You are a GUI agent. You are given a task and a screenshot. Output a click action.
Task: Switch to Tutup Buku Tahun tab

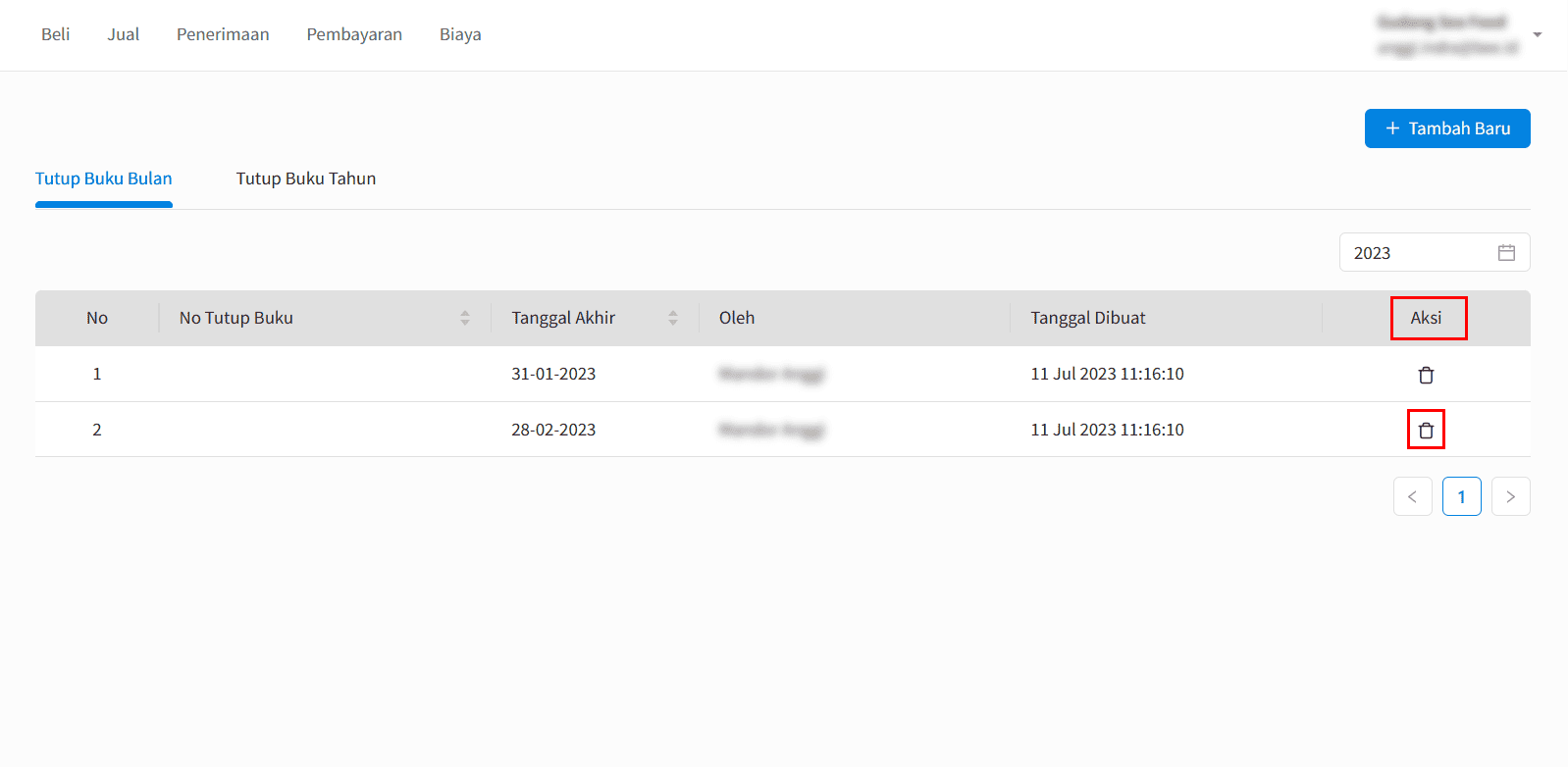coord(306,179)
